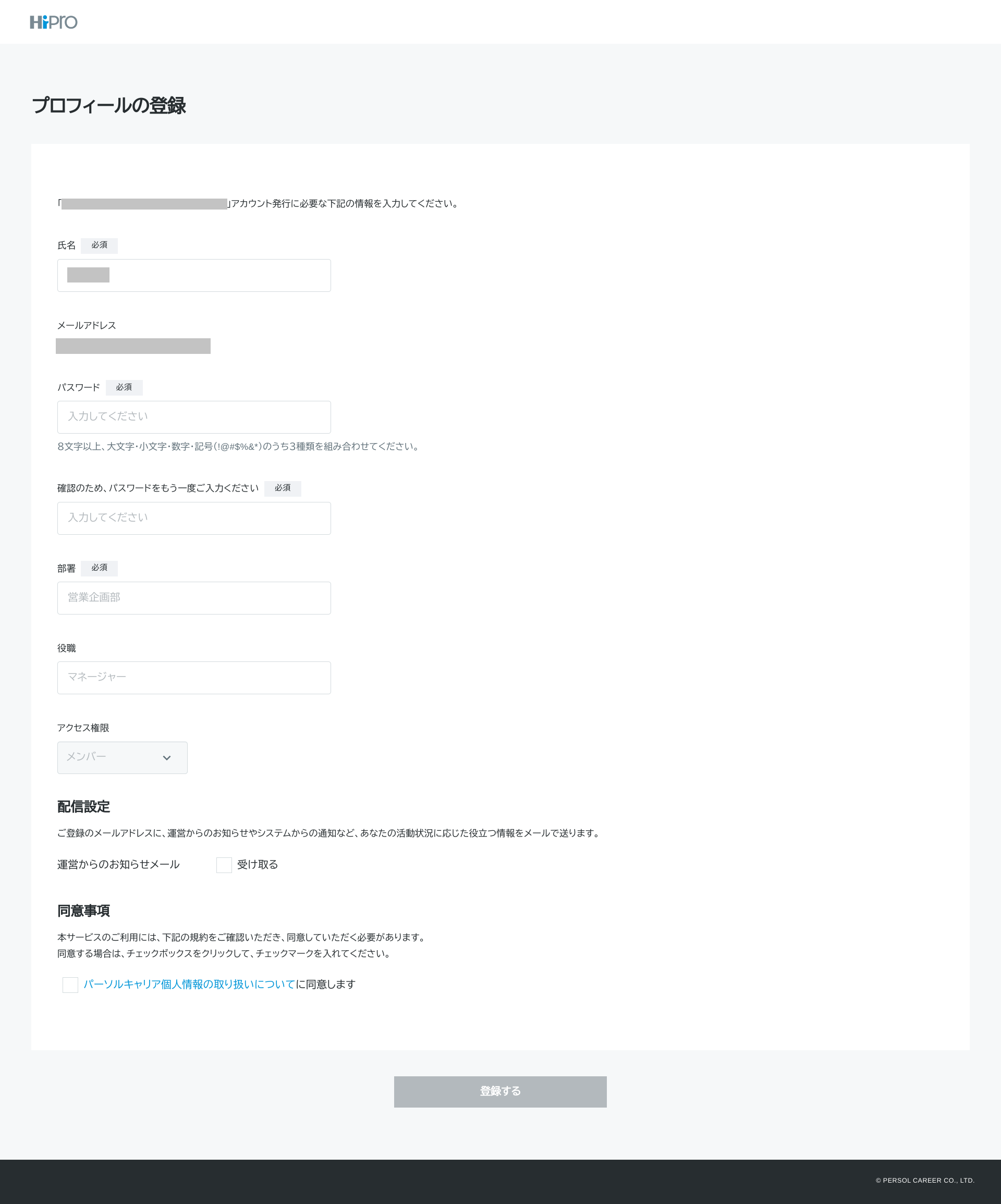Click the 氏名 name input field
The width and height of the screenshot is (1001, 1204).
pyautogui.click(x=194, y=275)
